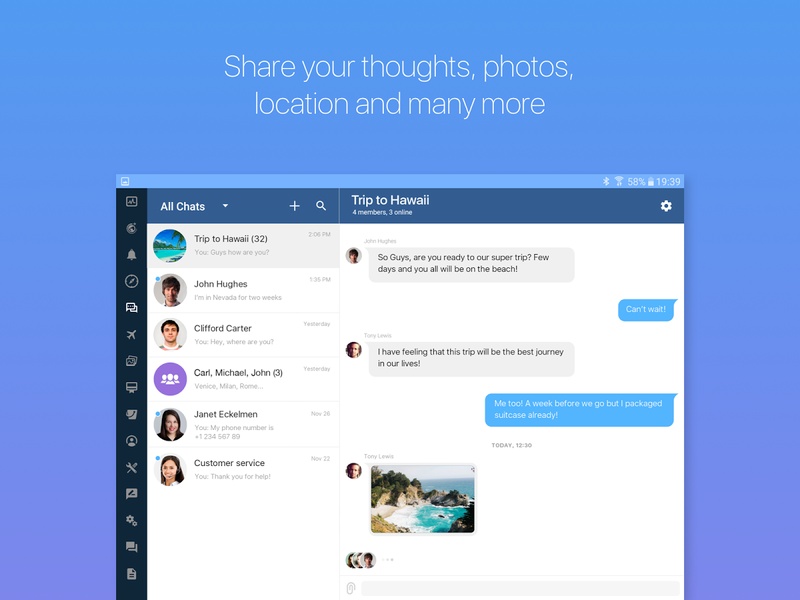Open the wrench and screwdriver tools icon
This screenshot has width=800, height=600.
132,467
